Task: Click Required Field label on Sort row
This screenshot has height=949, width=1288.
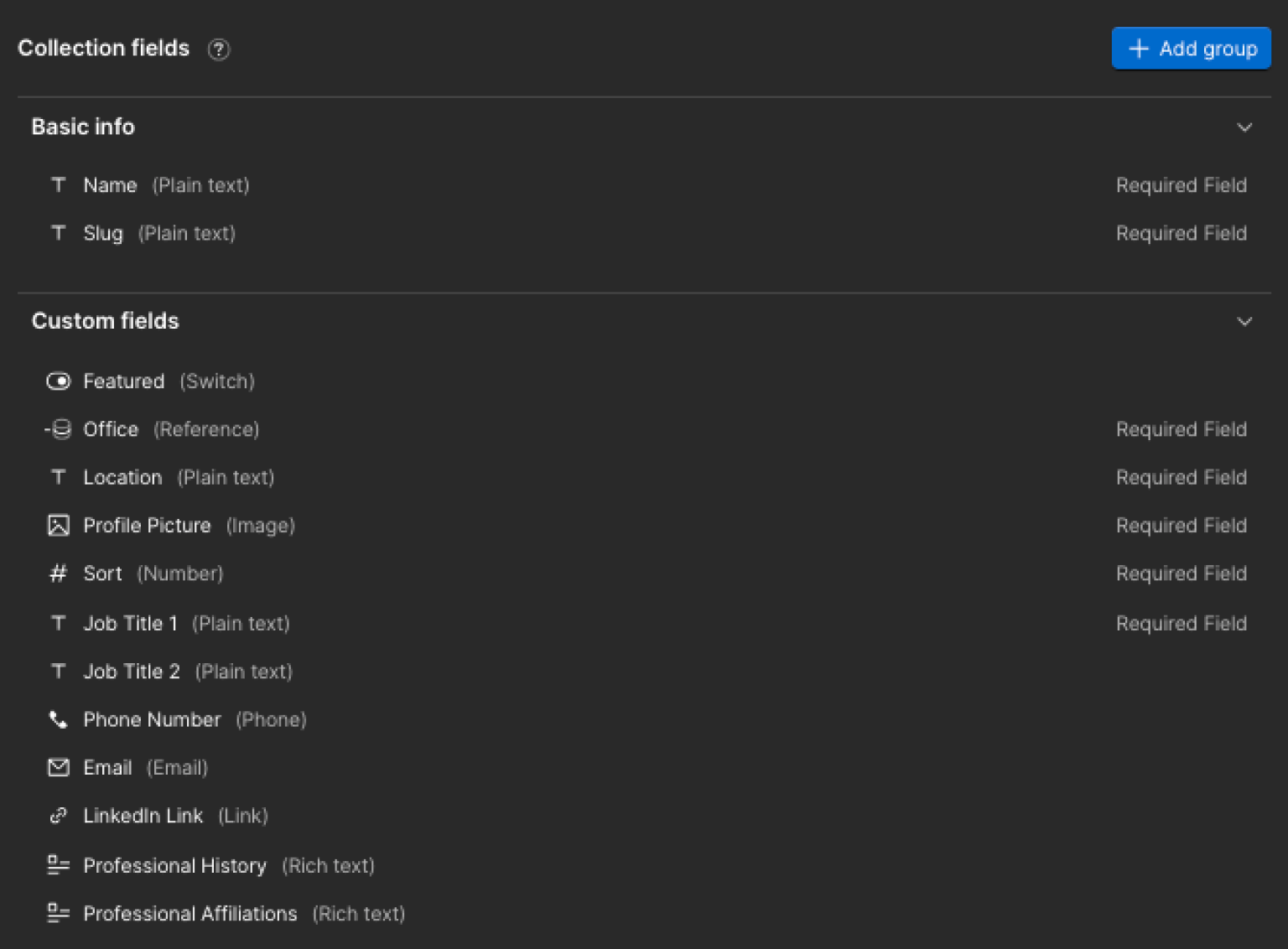Action: click(1182, 573)
